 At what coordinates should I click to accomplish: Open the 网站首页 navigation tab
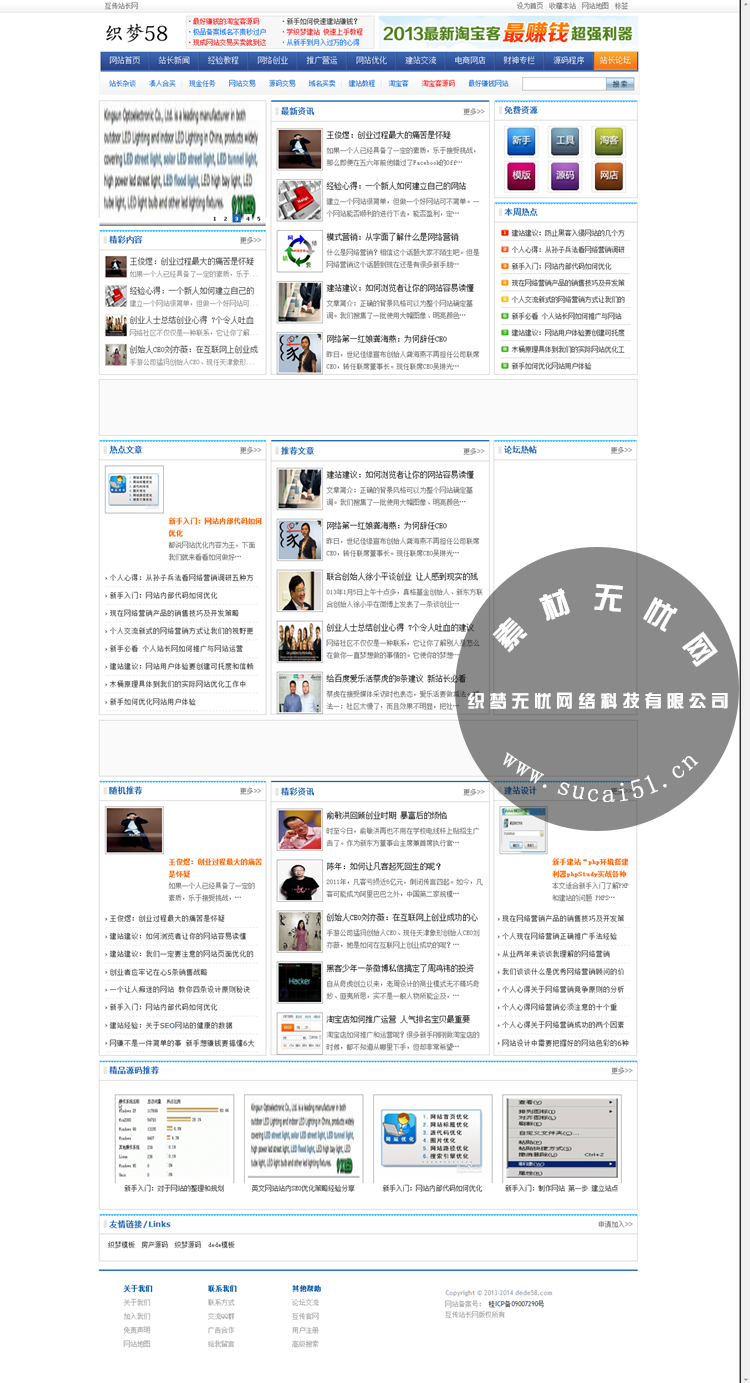pyautogui.click(x=124, y=60)
